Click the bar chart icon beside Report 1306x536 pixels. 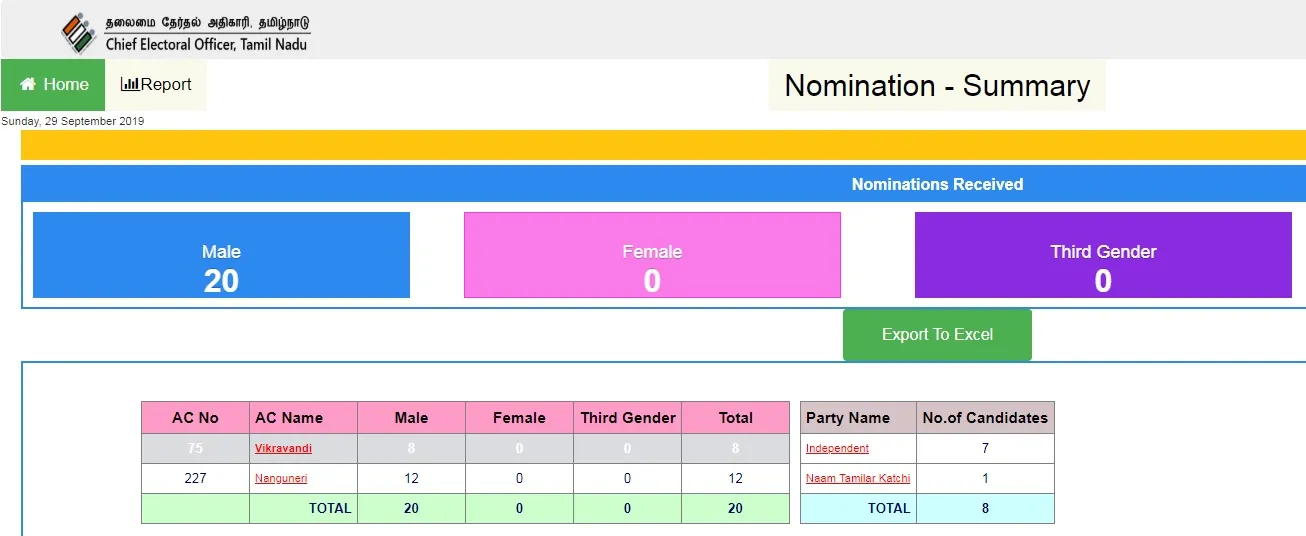pyautogui.click(x=129, y=85)
